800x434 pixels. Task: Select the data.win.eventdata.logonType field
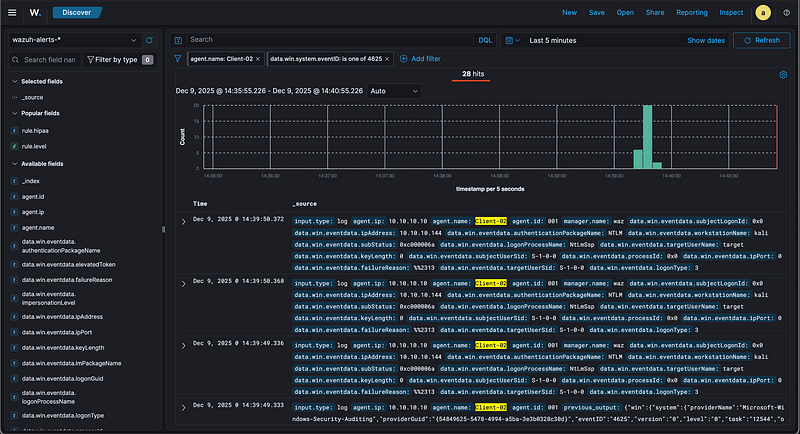coord(63,416)
